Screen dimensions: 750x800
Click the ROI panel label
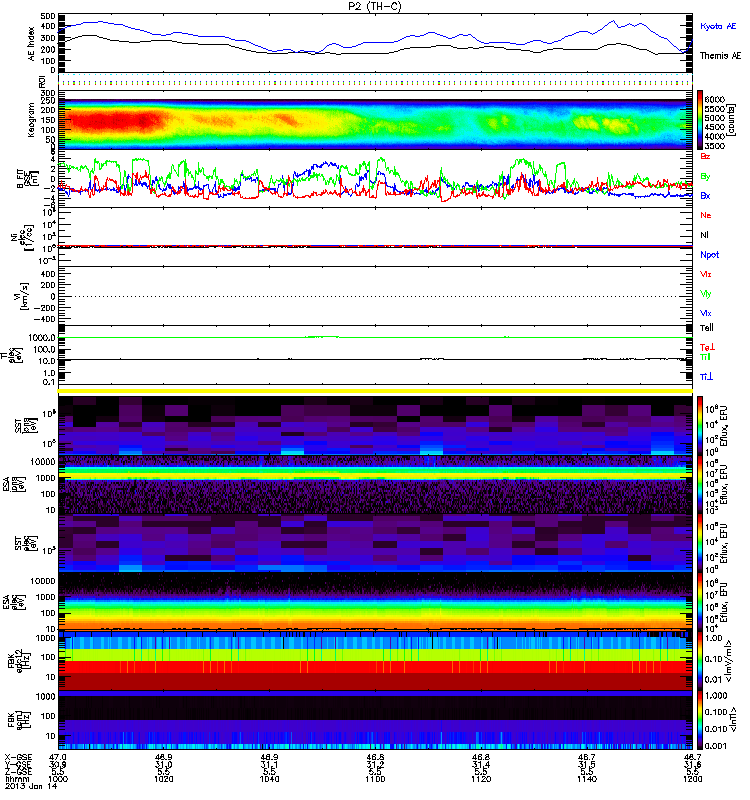click(x=42, y=81)
